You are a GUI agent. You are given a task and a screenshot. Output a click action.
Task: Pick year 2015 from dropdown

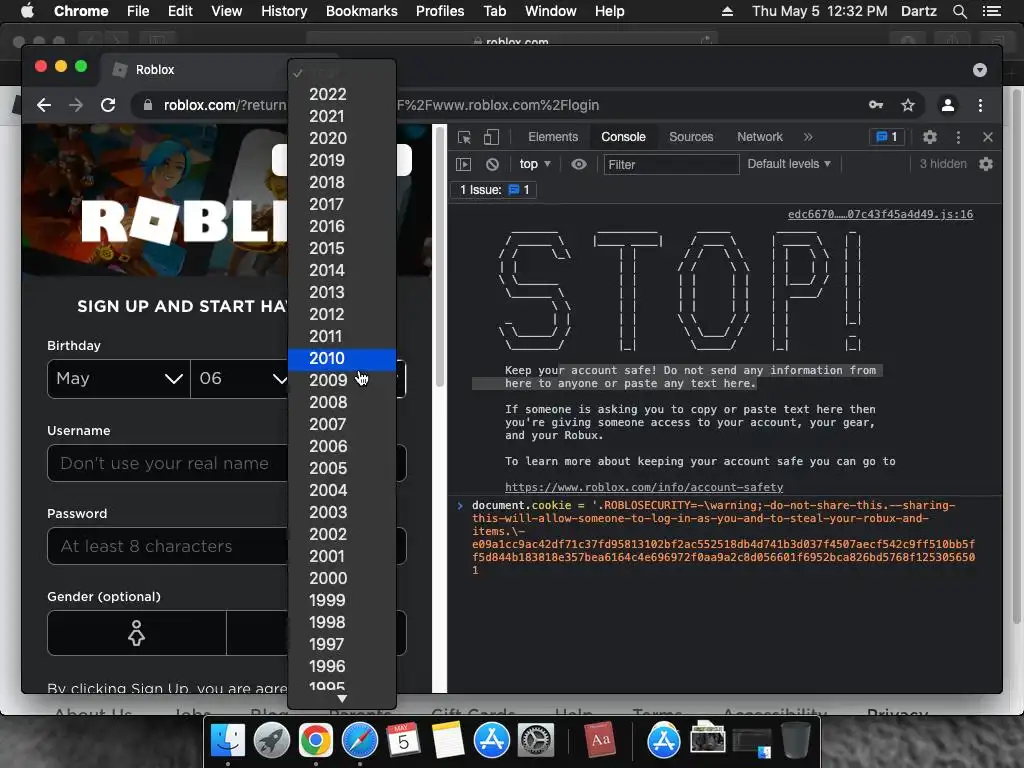pyautogui.click(x=342, y=248)
